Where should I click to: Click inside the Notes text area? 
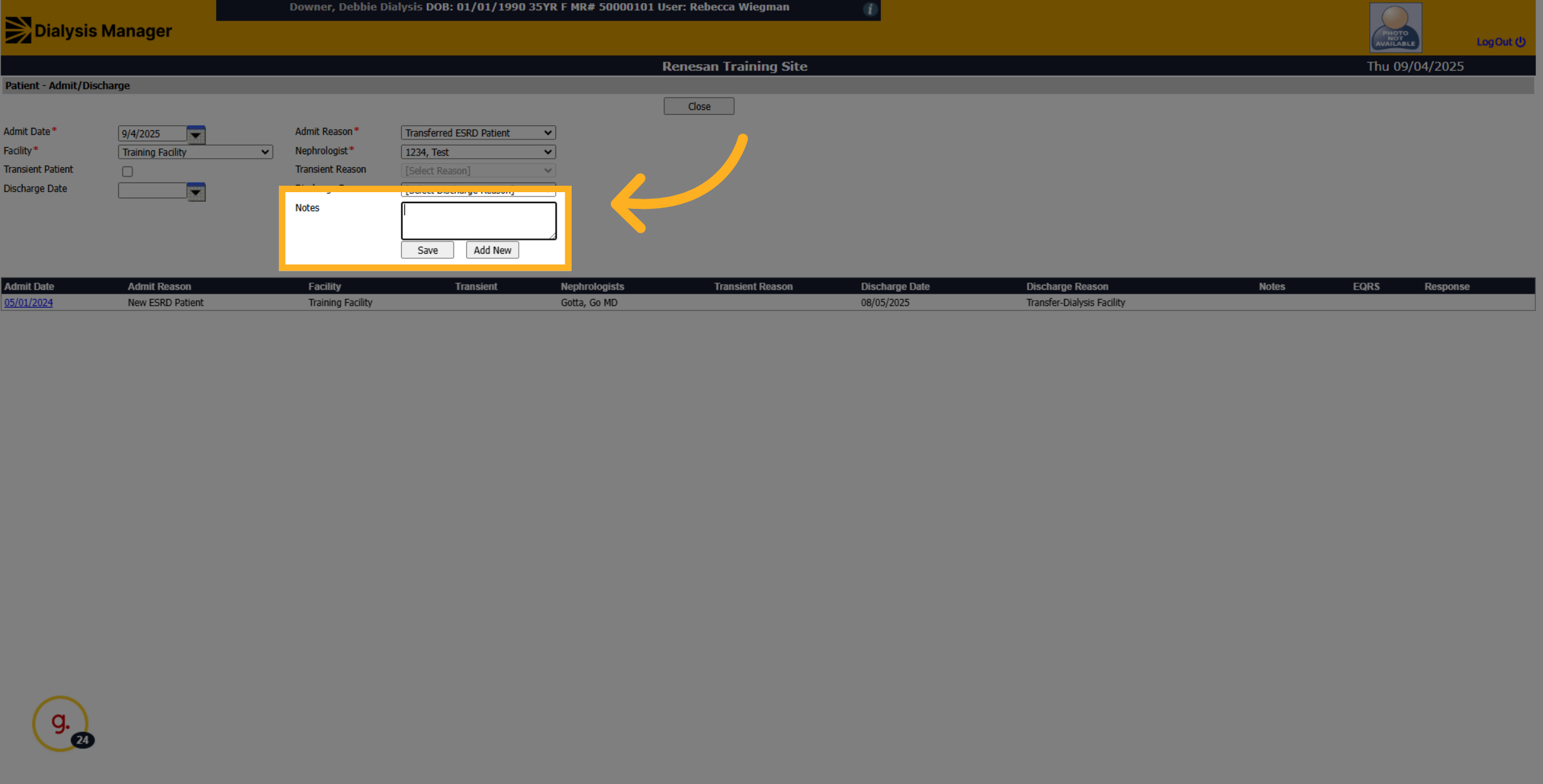[x=479, y=220]
